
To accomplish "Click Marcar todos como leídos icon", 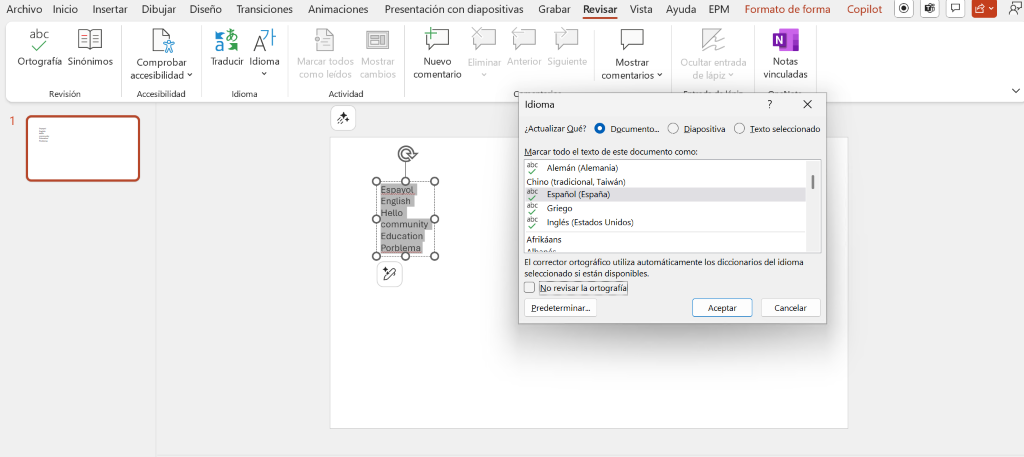I will (325, 40).
